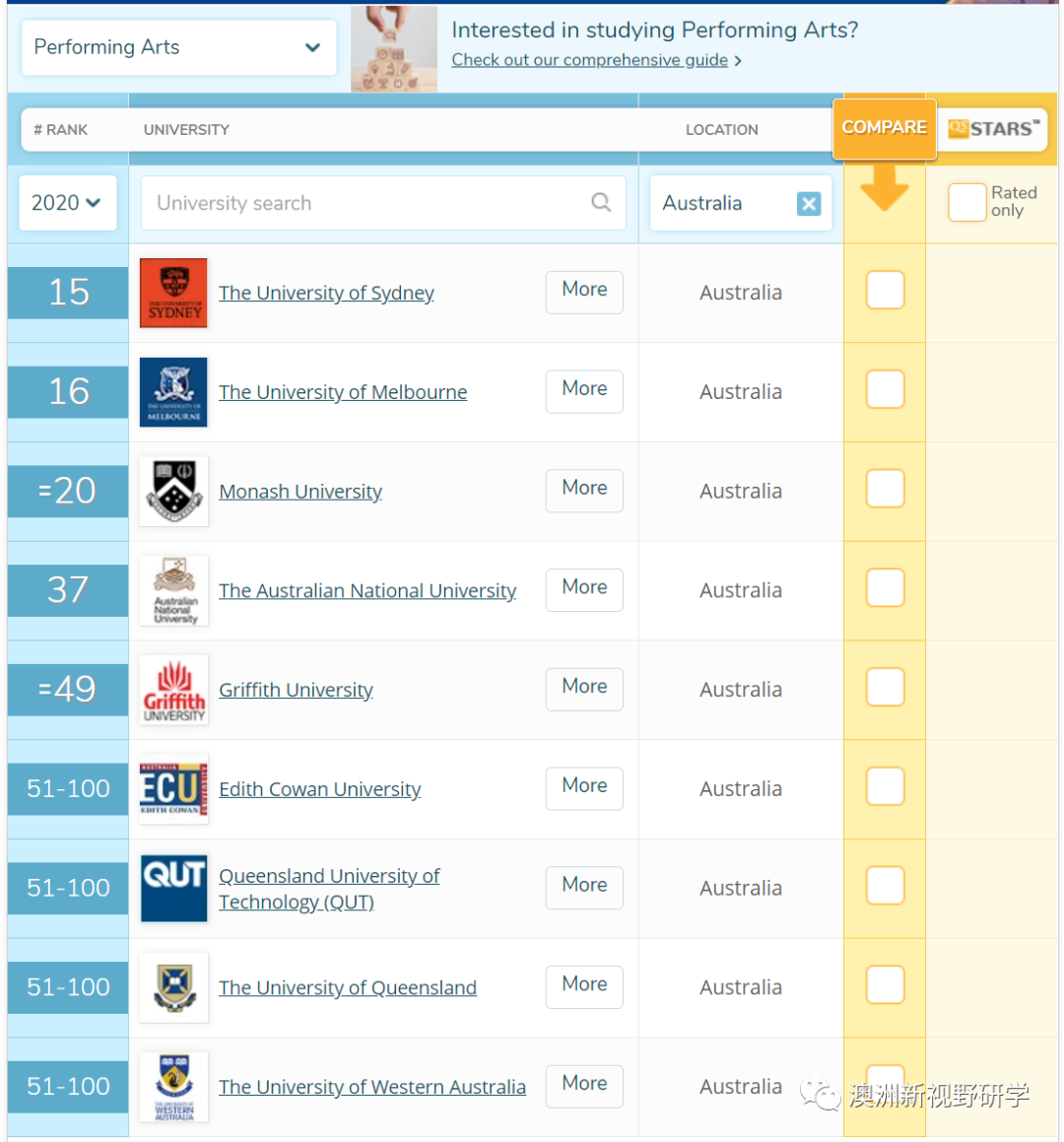Open the Edith Cowan University link

click(320, 789)
